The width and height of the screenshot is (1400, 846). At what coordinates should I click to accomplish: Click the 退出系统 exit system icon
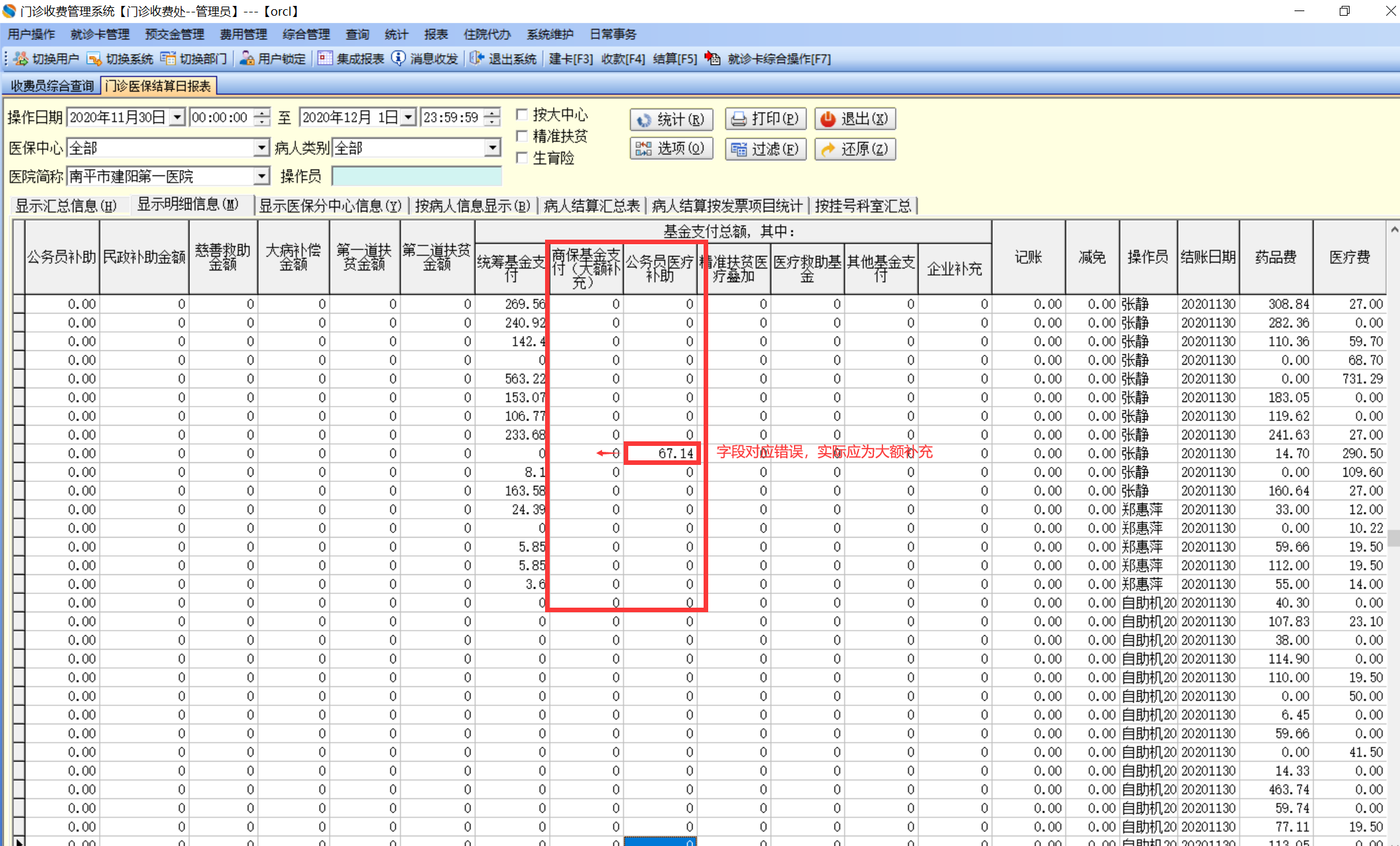[477, 59]
